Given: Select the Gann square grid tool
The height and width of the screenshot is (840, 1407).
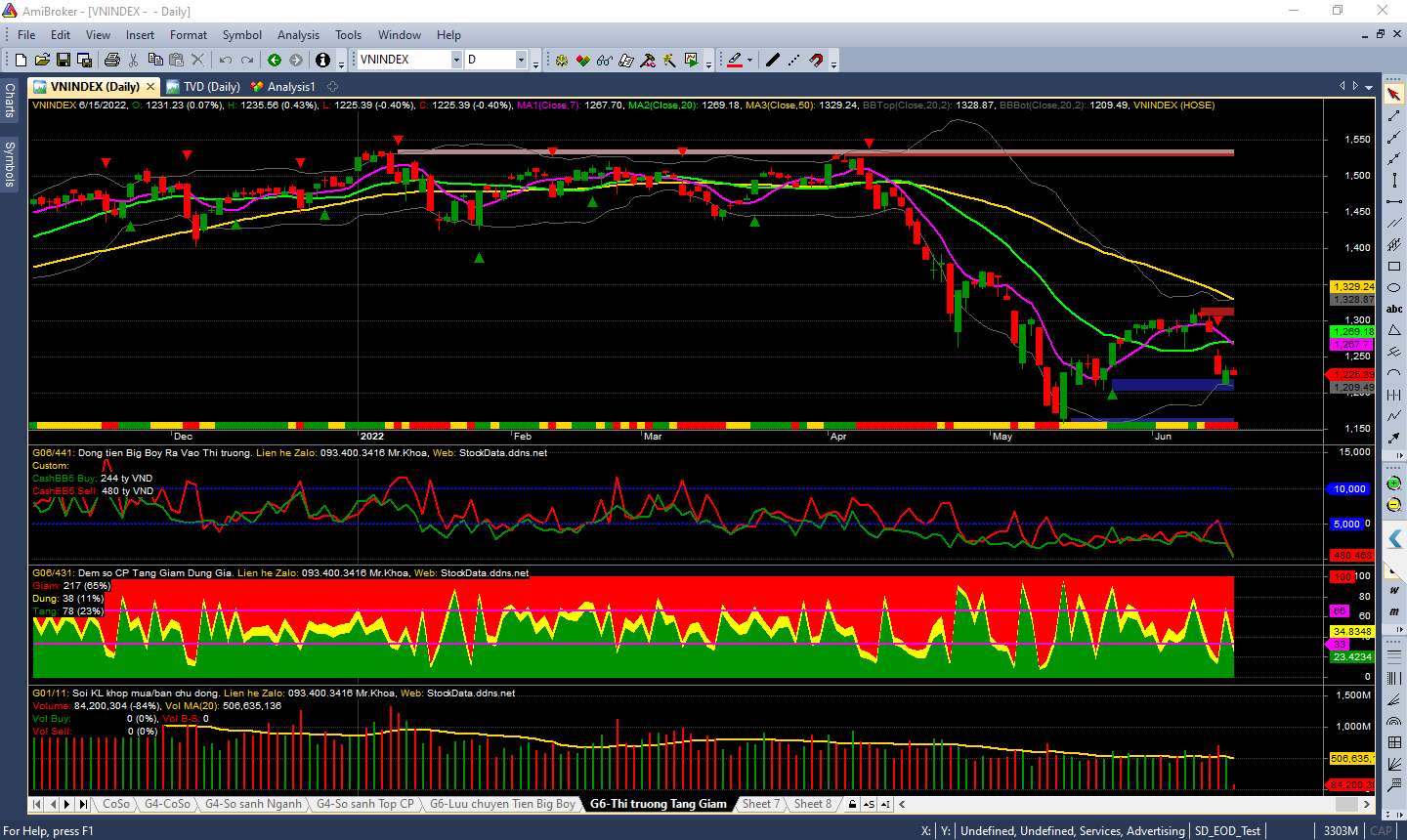Looking at the screenshot, I should [x=1394, y=743].
